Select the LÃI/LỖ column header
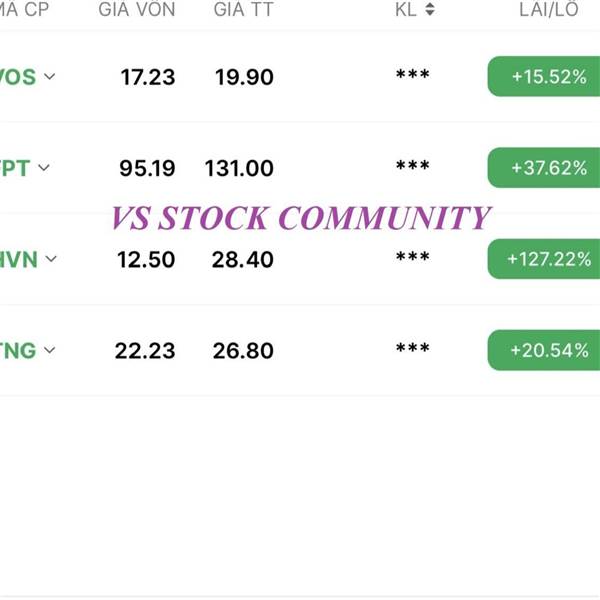The height and width of the screenshot is (600, 600). click(x=549, y=9)
